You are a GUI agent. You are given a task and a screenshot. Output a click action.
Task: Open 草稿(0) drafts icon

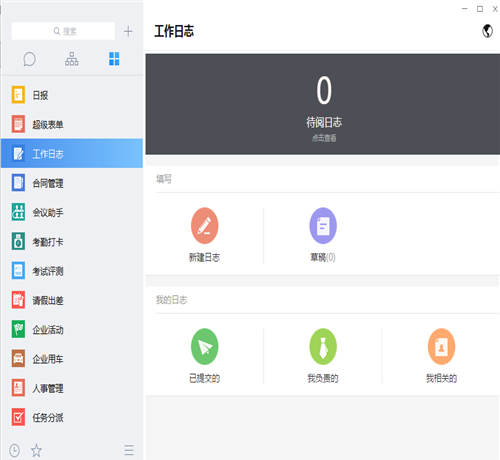click(323, 226)
